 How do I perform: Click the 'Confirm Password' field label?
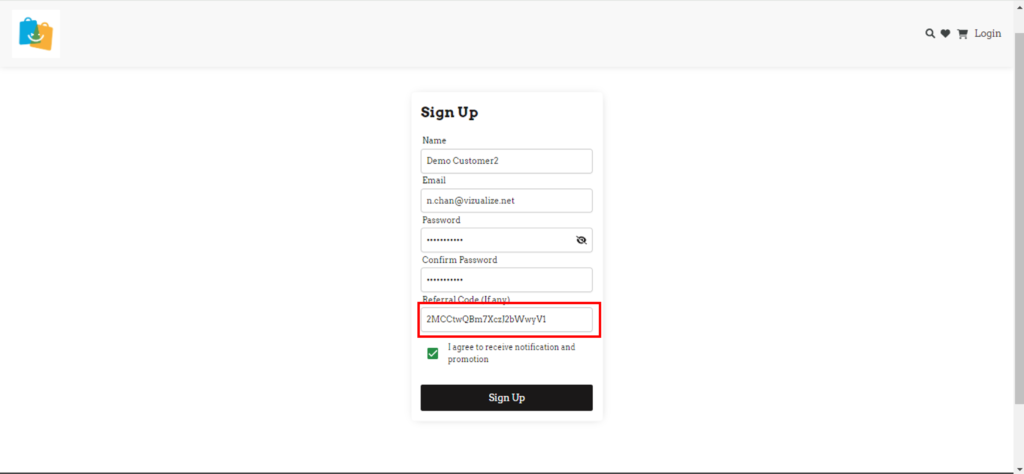459,260
